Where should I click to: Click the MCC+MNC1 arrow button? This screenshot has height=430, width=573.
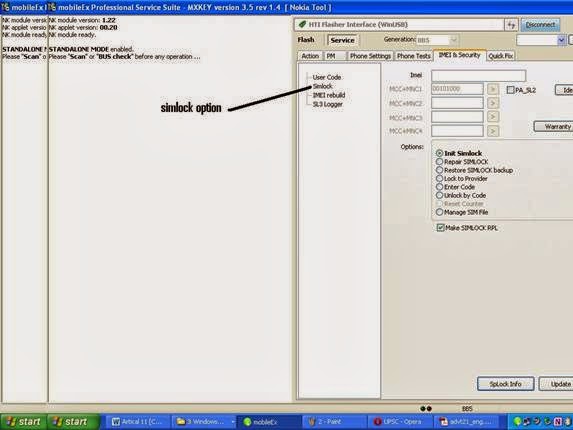click(x=493, y=89)
